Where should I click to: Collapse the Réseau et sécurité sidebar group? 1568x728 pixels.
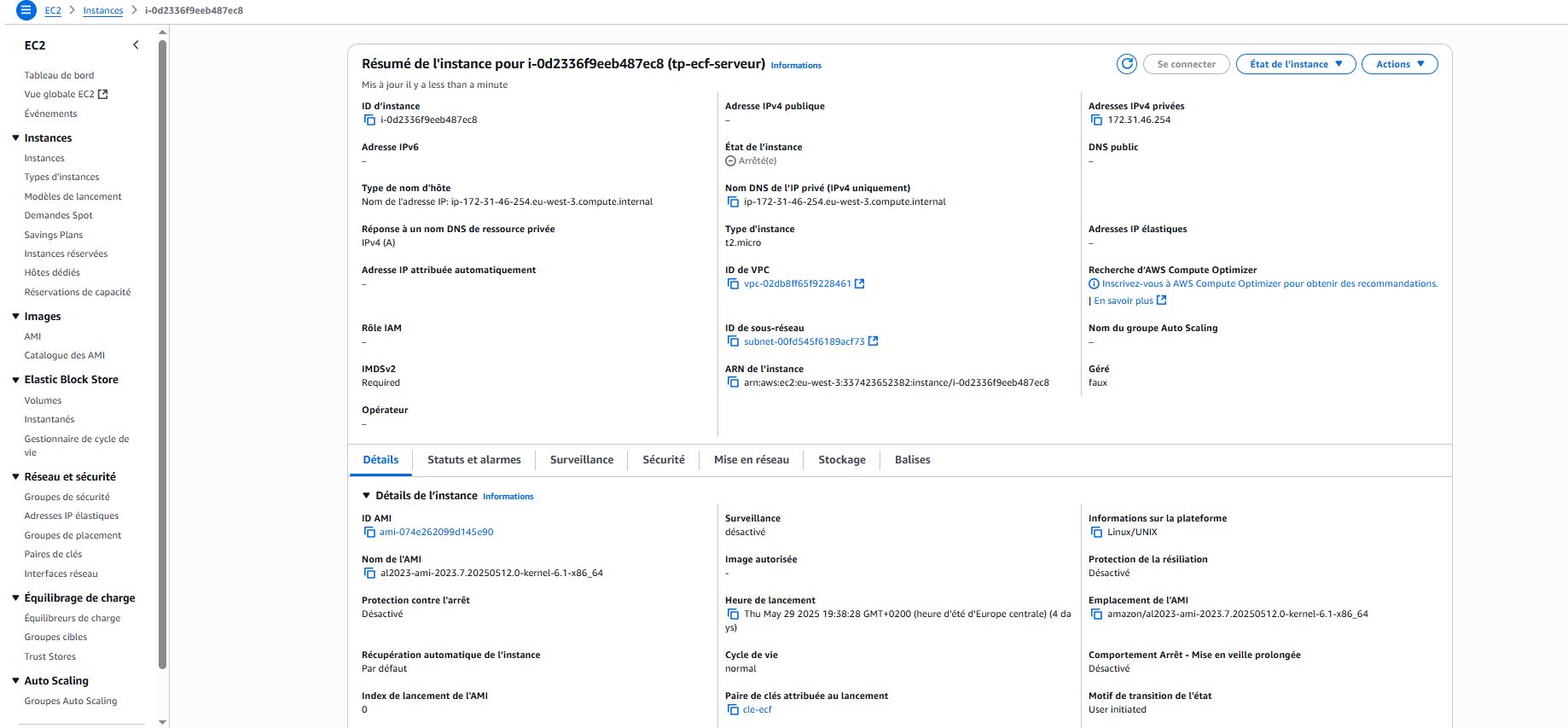(x=15, y=477)
